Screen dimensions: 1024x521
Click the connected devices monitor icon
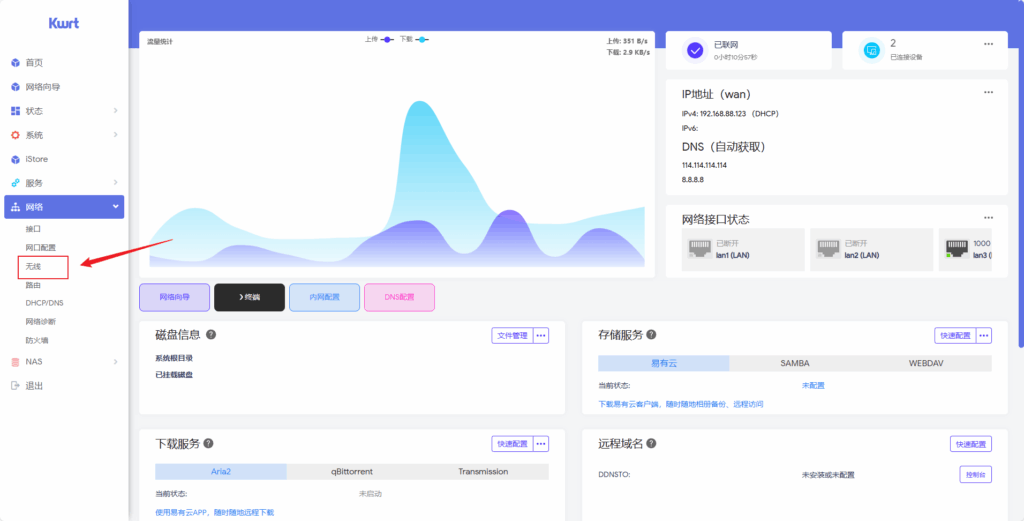point(870,49)
